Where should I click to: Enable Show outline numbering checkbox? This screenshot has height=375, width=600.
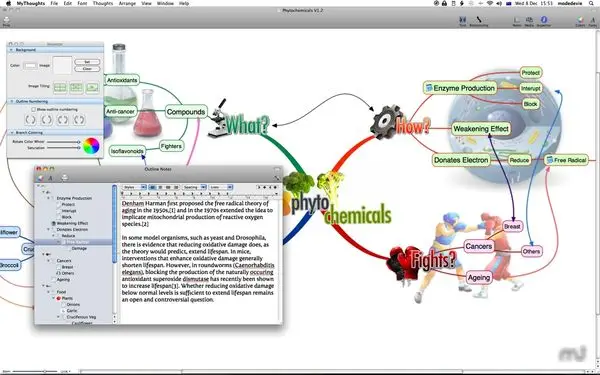coord(33,109)
